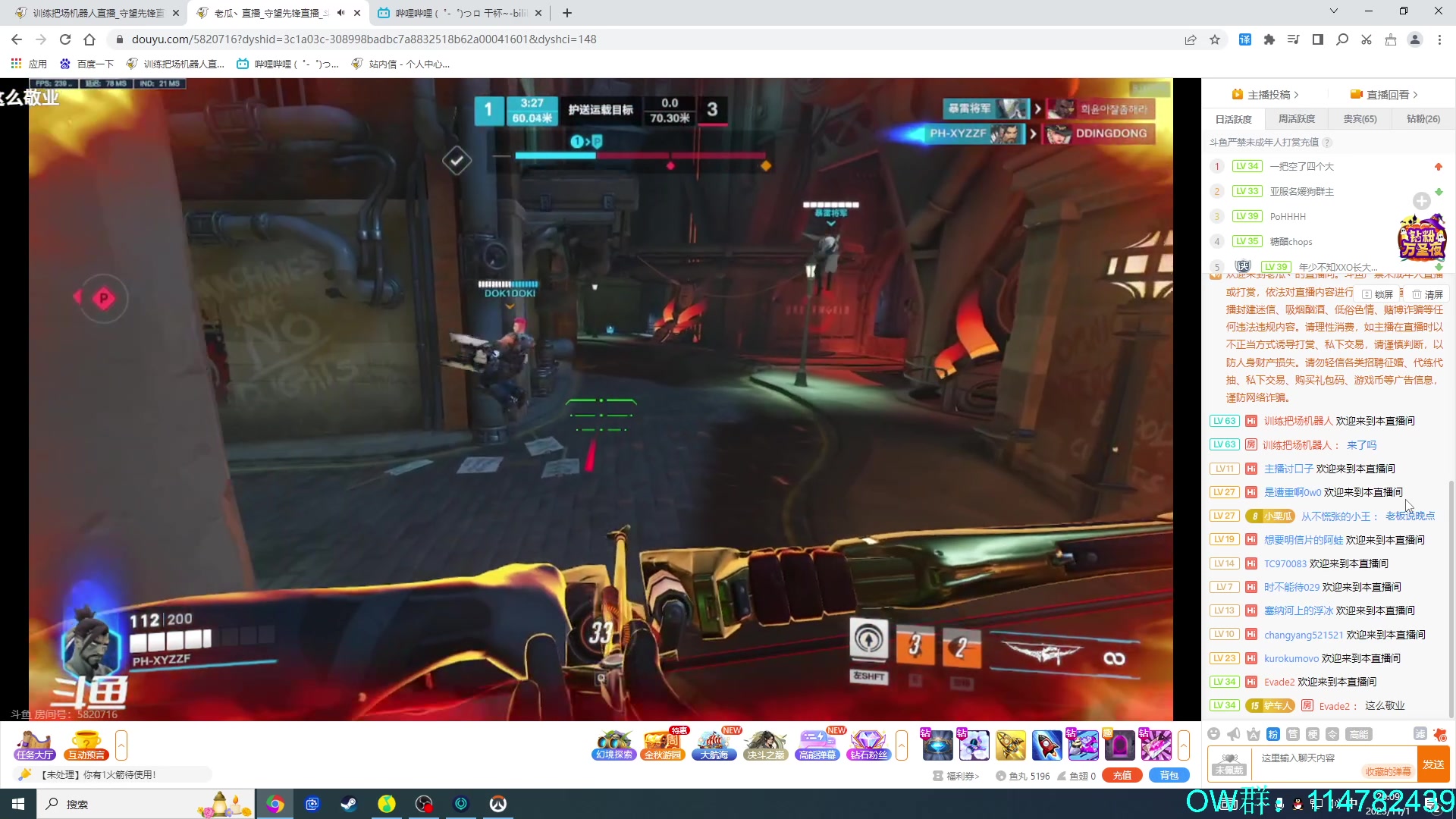The width and height of the screenshot is (1456, 819).
Task: Expand 福利券 coupons link
Action: [x=957, y=776]
